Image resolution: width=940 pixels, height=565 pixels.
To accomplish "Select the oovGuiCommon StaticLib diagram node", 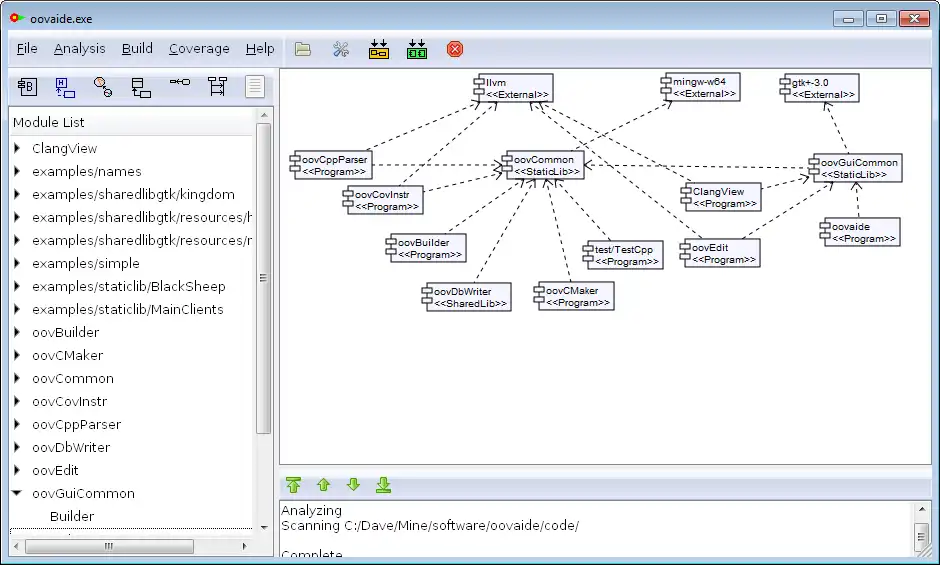I will point(855,168).
